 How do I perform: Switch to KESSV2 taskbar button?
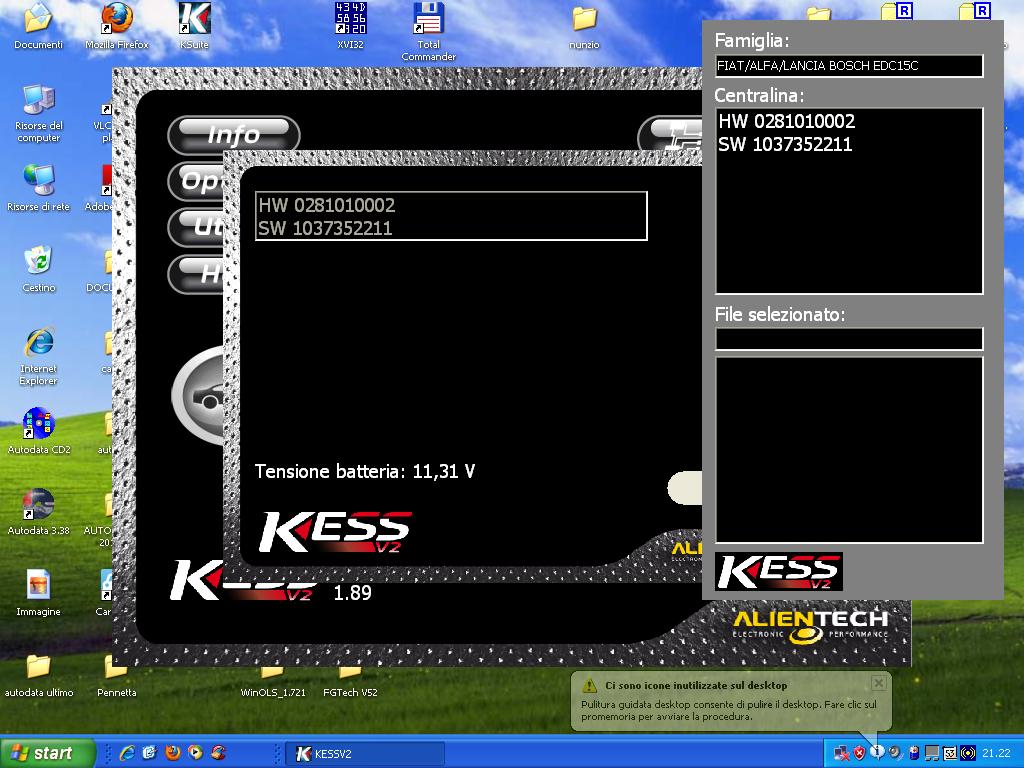click(365, 754)
